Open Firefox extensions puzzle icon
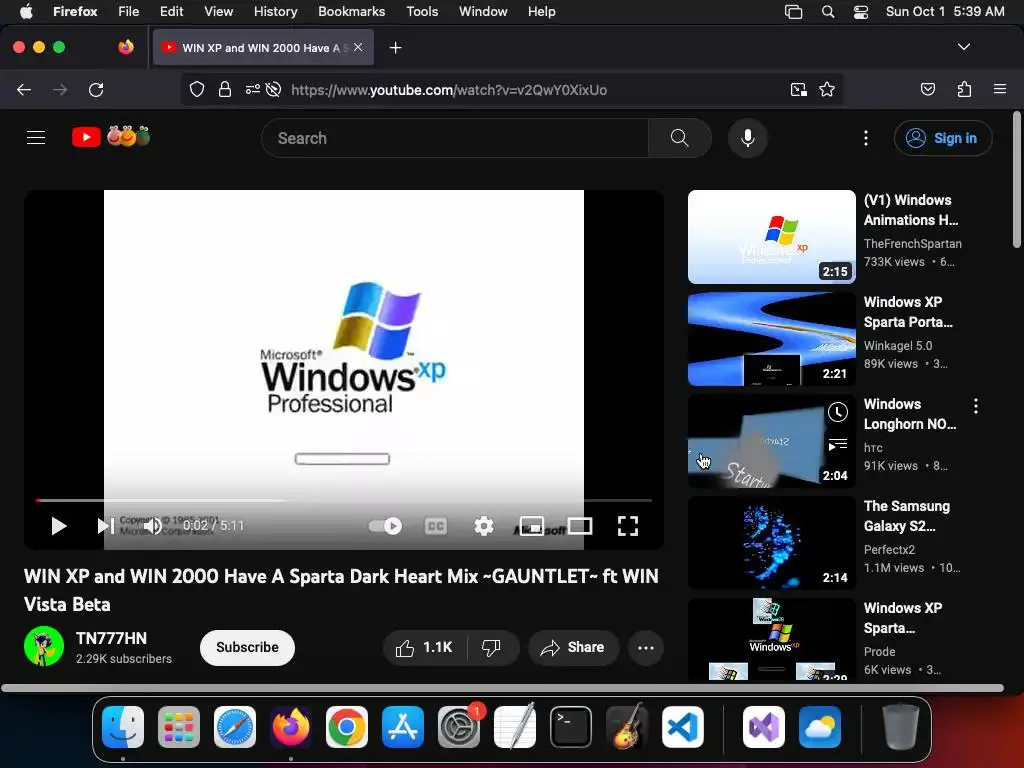The height and width of the screenshot is (768, 1024). coord(964,89)
